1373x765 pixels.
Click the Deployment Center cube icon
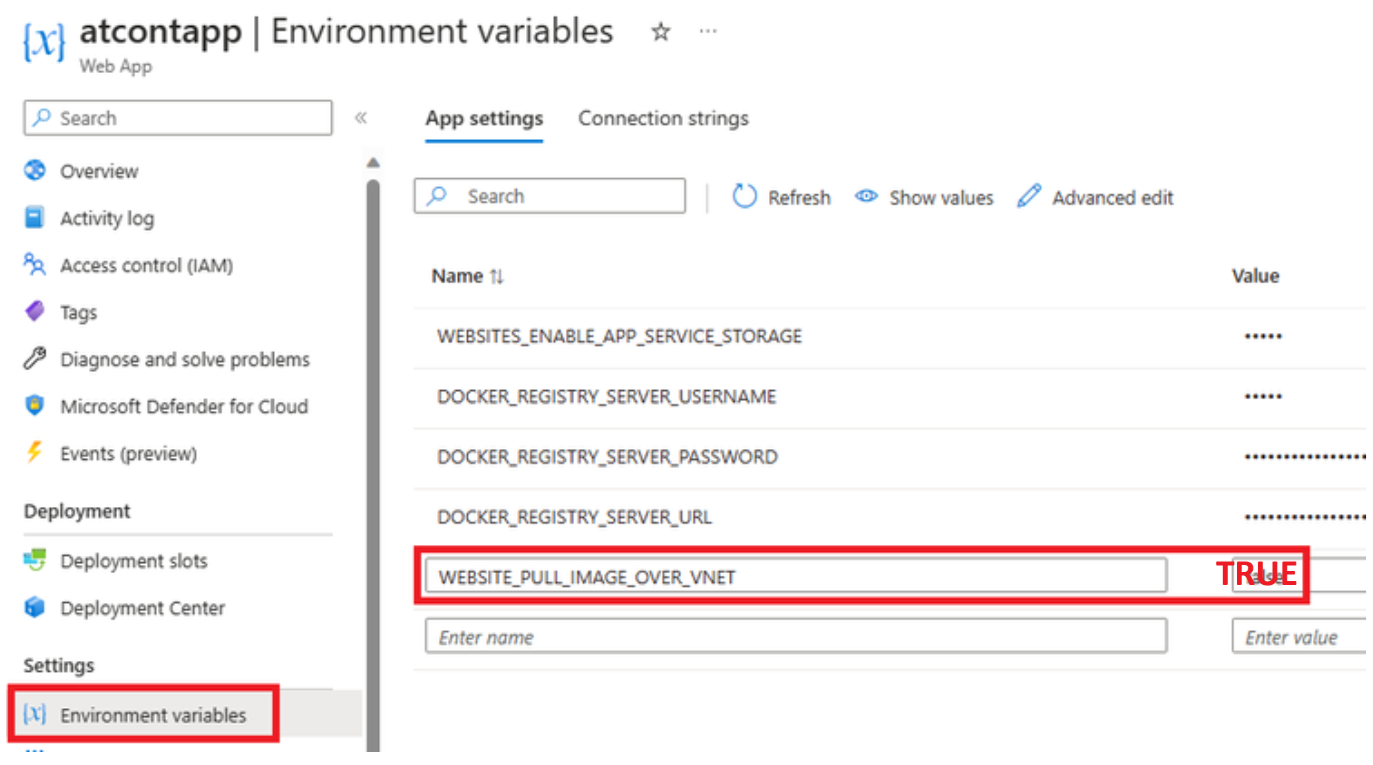[x=35, y=608]
